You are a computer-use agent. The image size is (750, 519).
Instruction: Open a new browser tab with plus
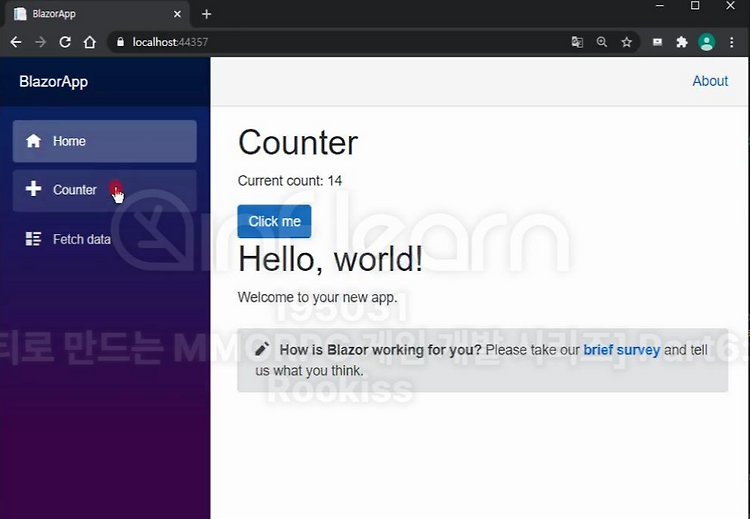(207, 14)
